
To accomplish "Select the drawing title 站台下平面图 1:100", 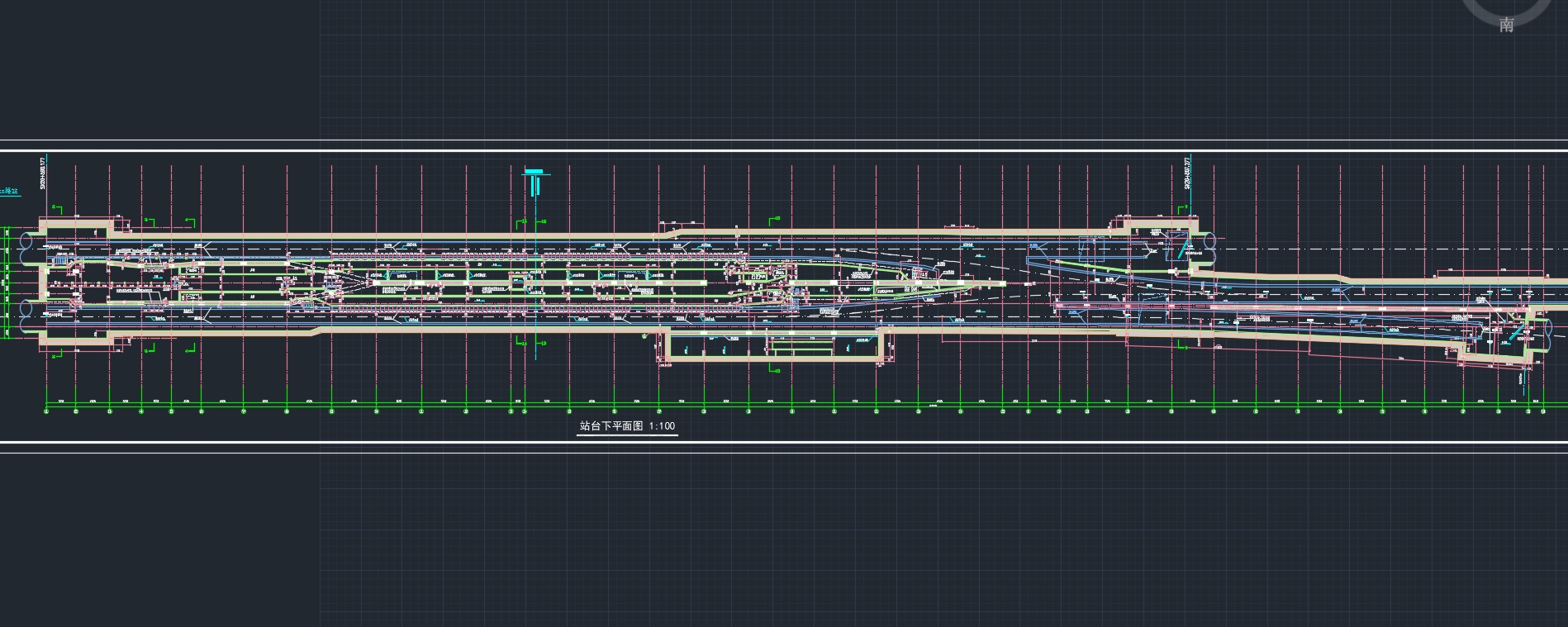I will pyautogui.click(x=627, y=426).
